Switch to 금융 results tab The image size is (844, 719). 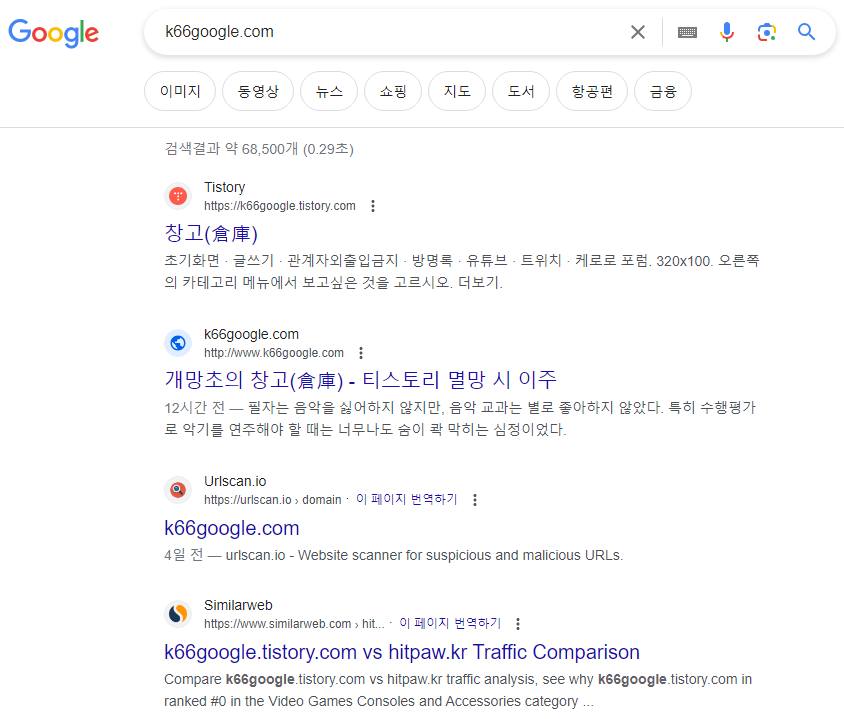(x=663, y=91)
